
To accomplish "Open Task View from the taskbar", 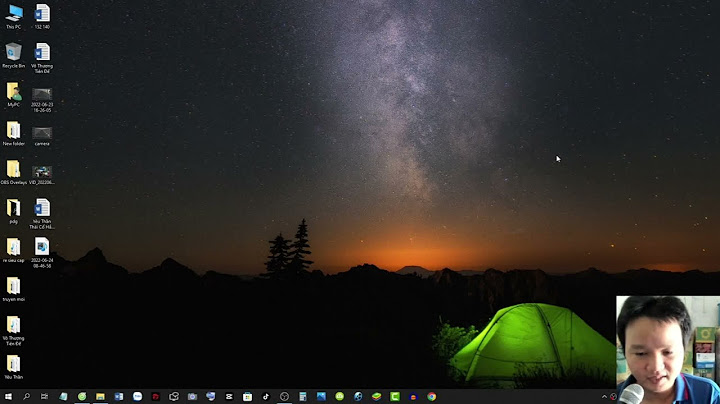I will click(45, 397).
